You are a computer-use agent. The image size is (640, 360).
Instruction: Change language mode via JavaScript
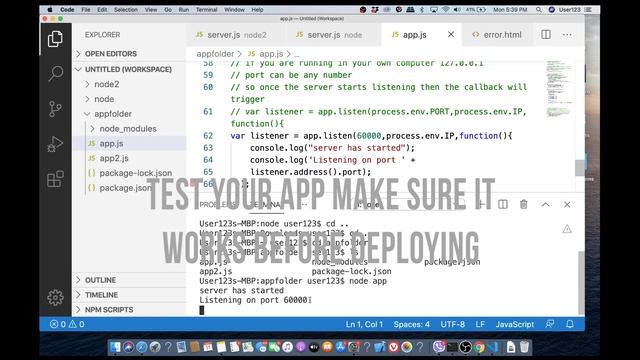click(x=515, y=324)
